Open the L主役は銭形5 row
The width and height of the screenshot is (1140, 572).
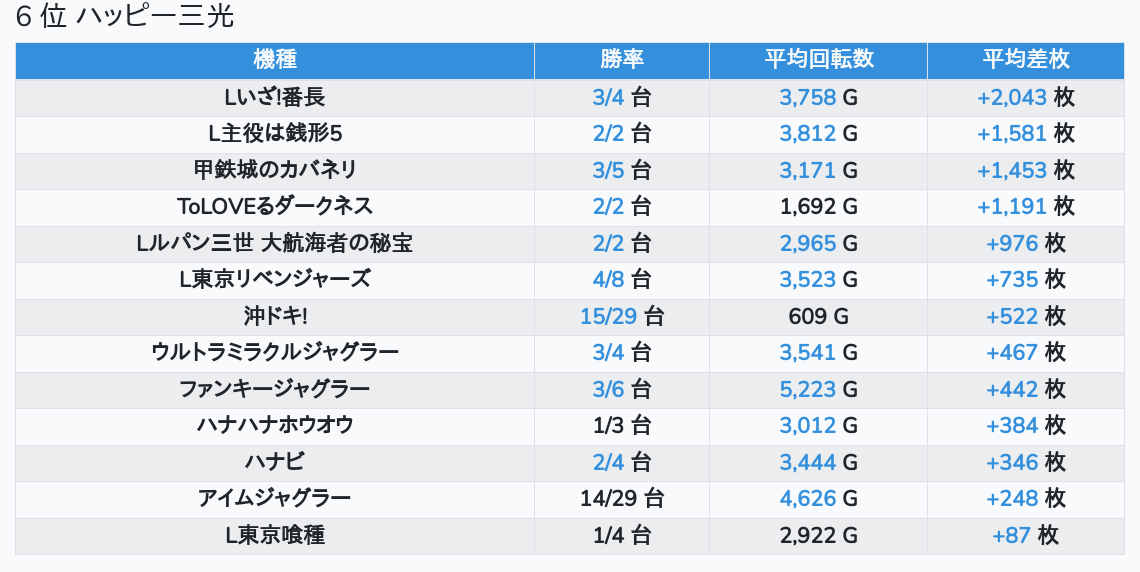(275, 134)
